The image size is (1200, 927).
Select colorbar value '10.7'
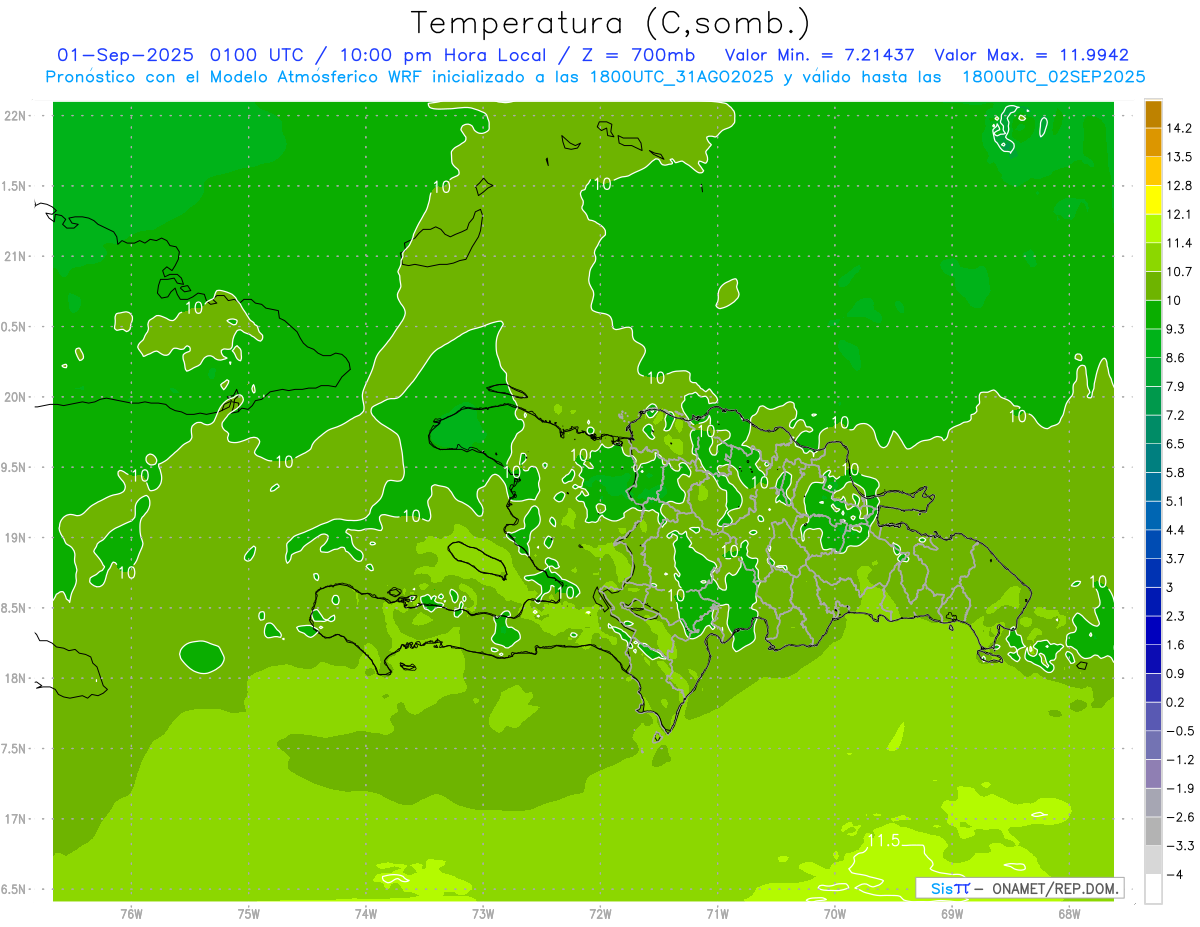pyautogui.click(x=1179, y=272)
